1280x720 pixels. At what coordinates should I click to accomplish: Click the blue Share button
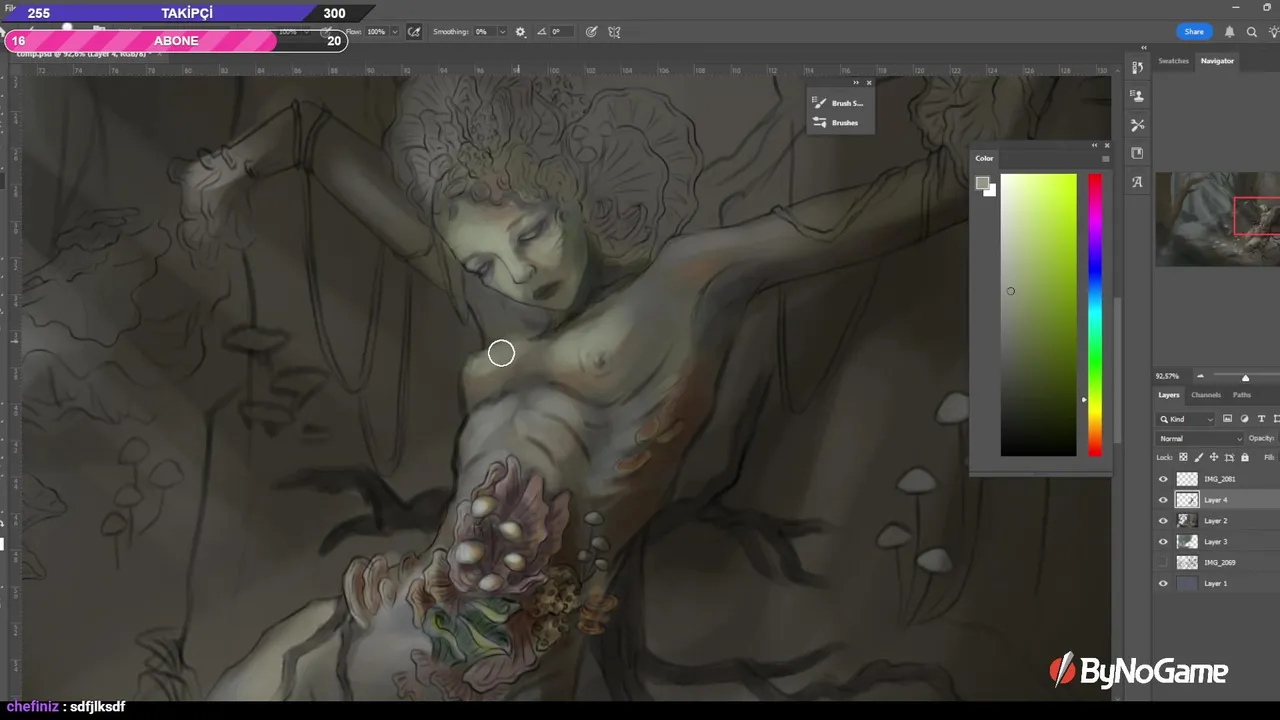coord(1194,32)
